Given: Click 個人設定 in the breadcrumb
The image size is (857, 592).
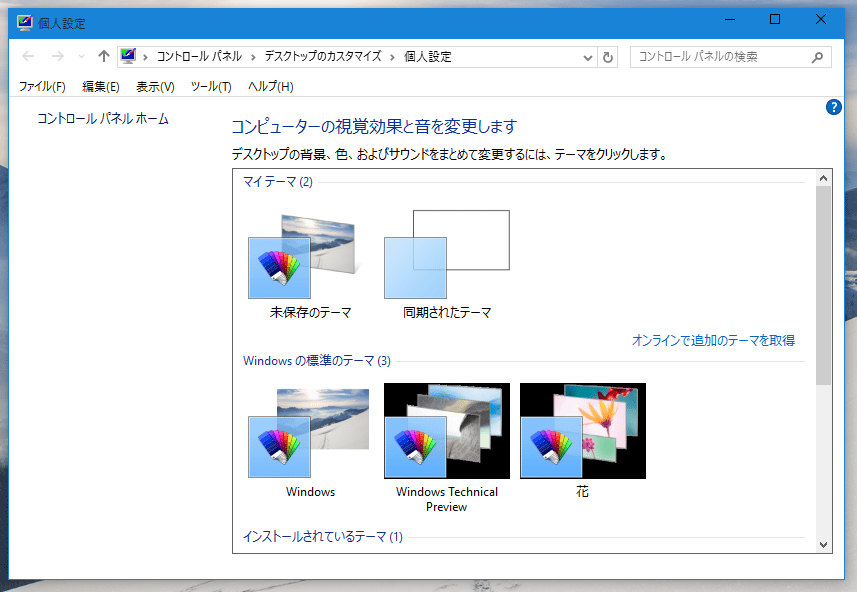Looking at the screenshot, I should click(428, 56).
